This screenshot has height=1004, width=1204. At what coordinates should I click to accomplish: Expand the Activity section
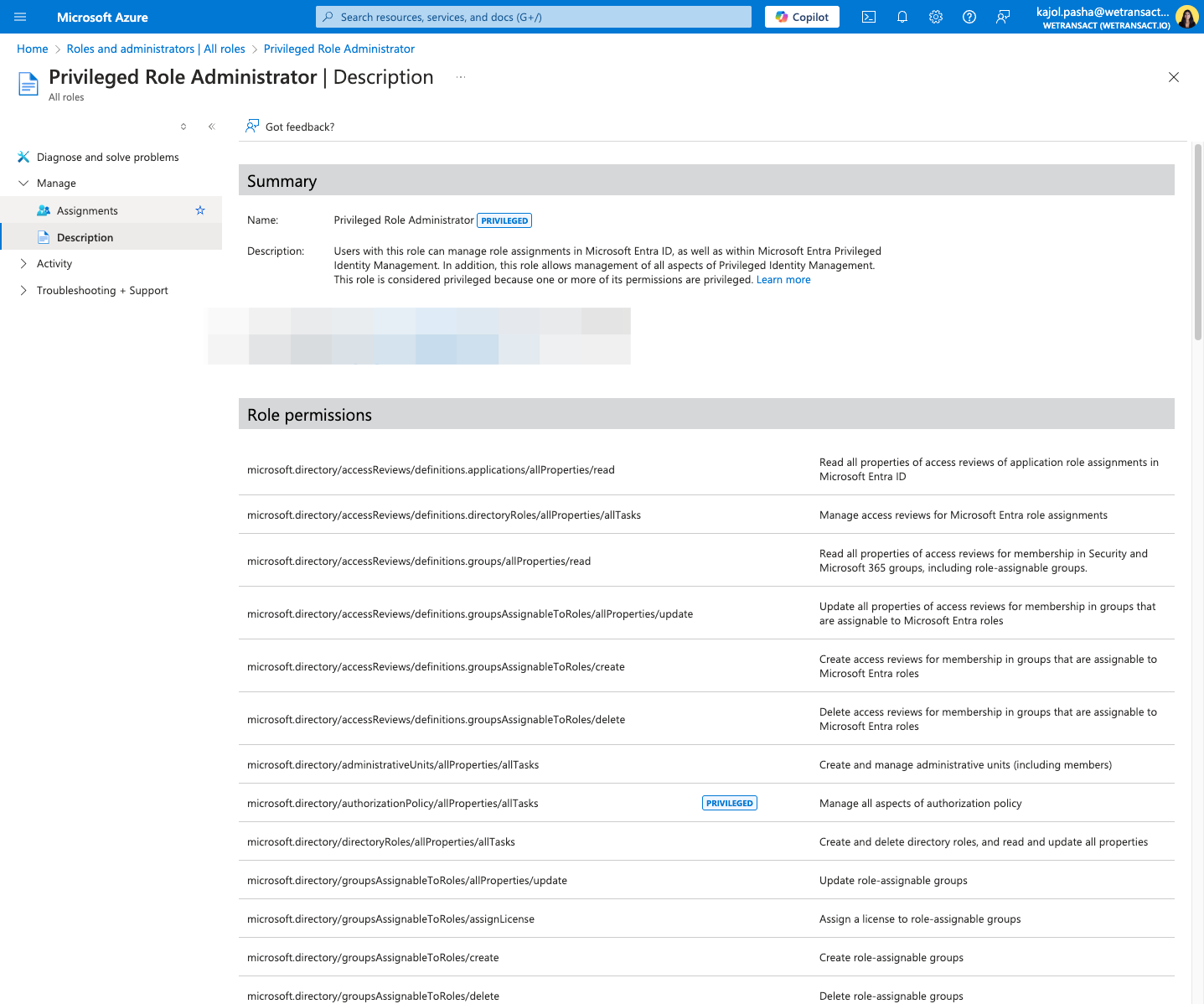(23, 263)
